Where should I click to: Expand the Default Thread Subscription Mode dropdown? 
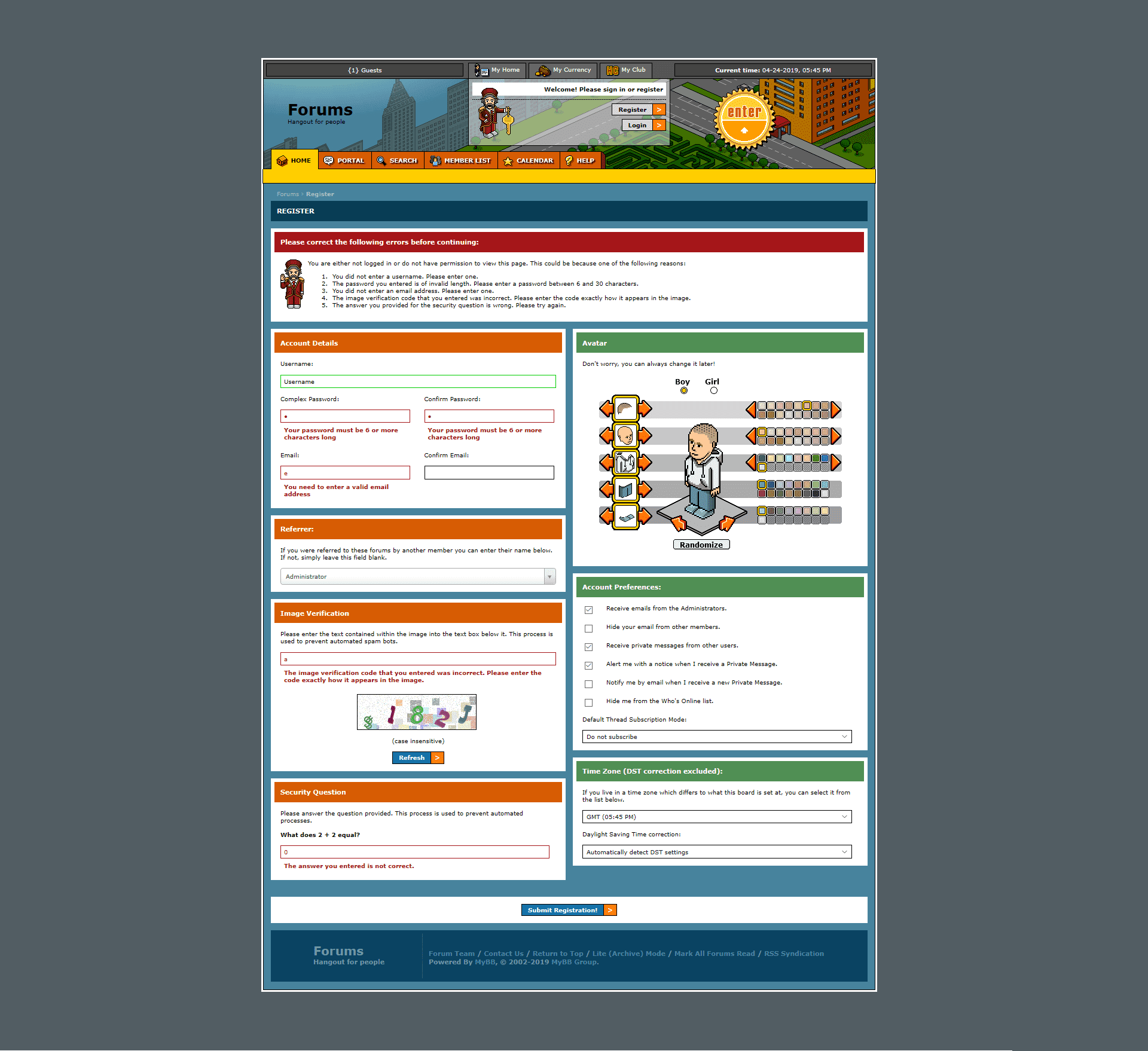click(716, 736)
